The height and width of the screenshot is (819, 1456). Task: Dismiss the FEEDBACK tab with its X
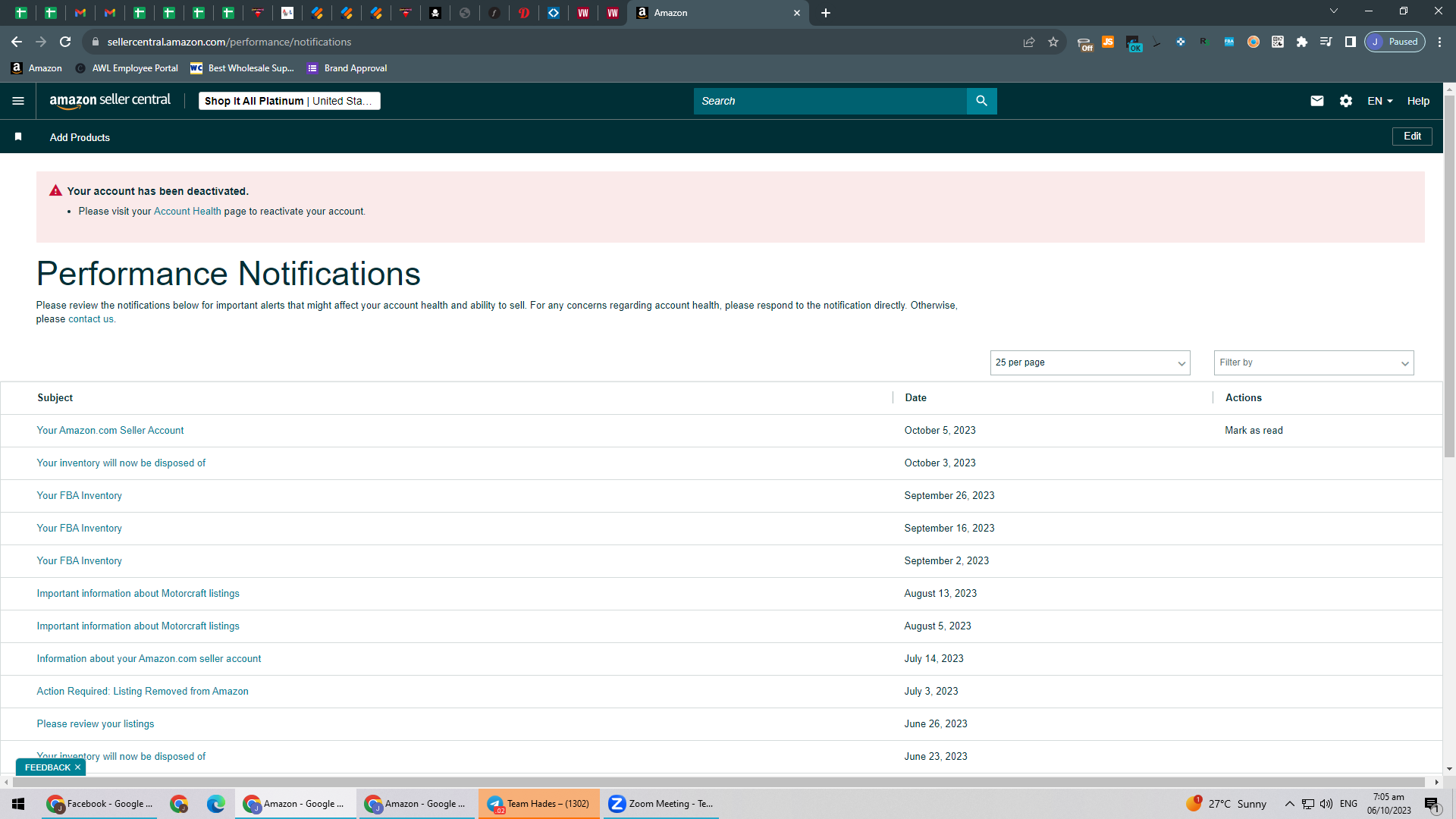[x=77, y=767]
